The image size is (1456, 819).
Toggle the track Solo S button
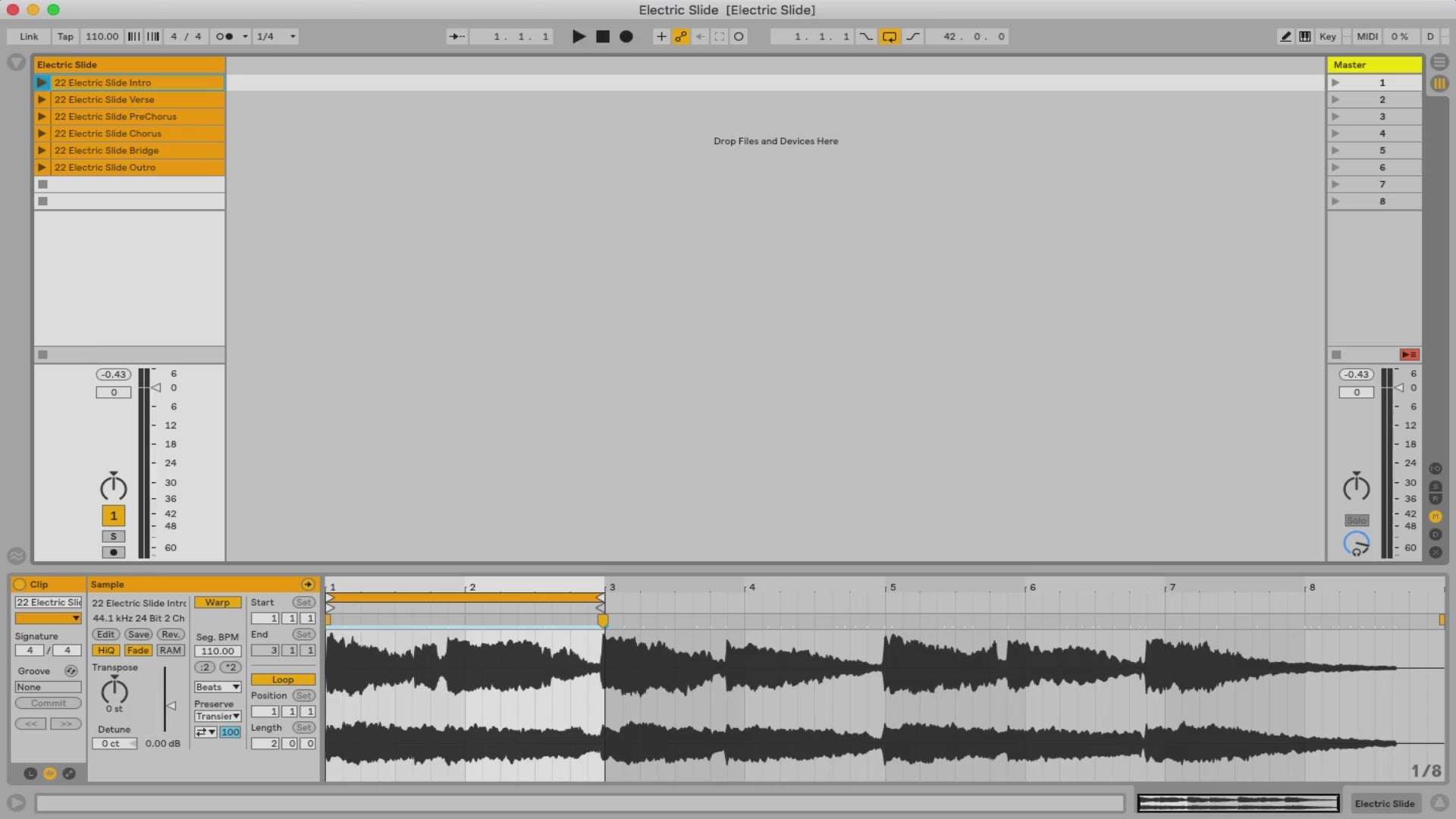(114, 536)
